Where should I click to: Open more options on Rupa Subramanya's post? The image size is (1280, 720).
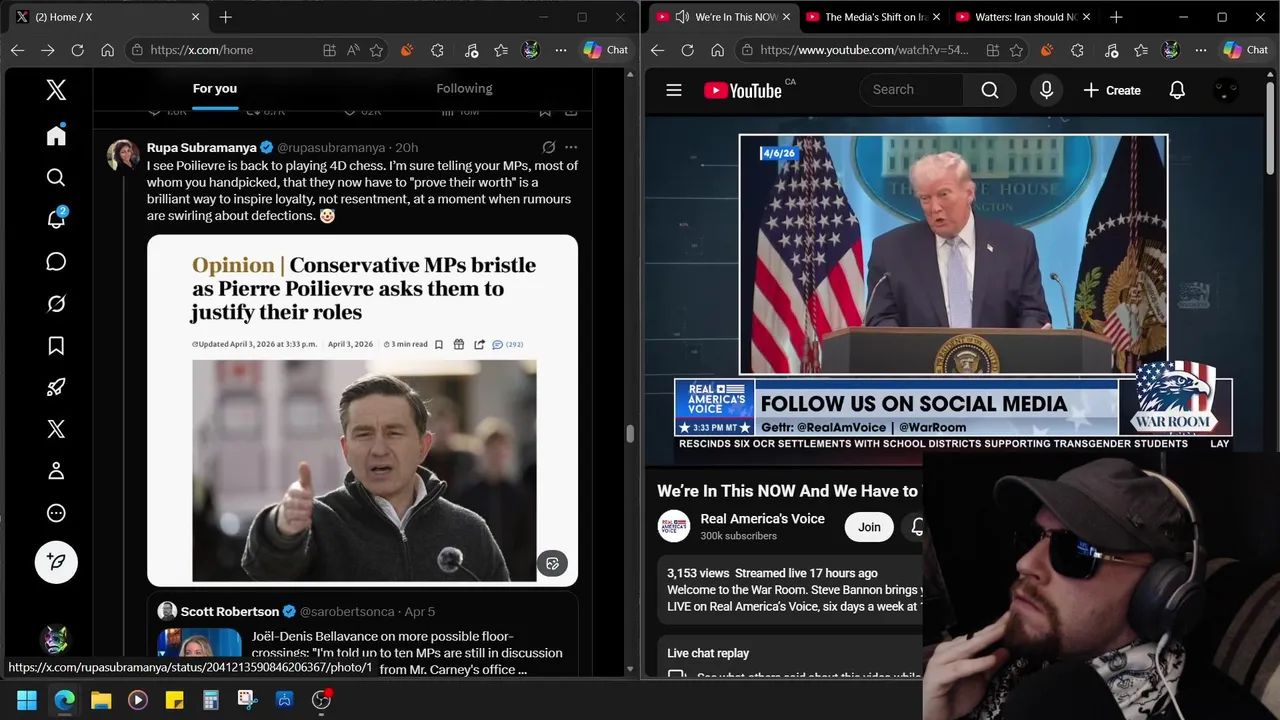pyautogui.click(x=571, y=147)
